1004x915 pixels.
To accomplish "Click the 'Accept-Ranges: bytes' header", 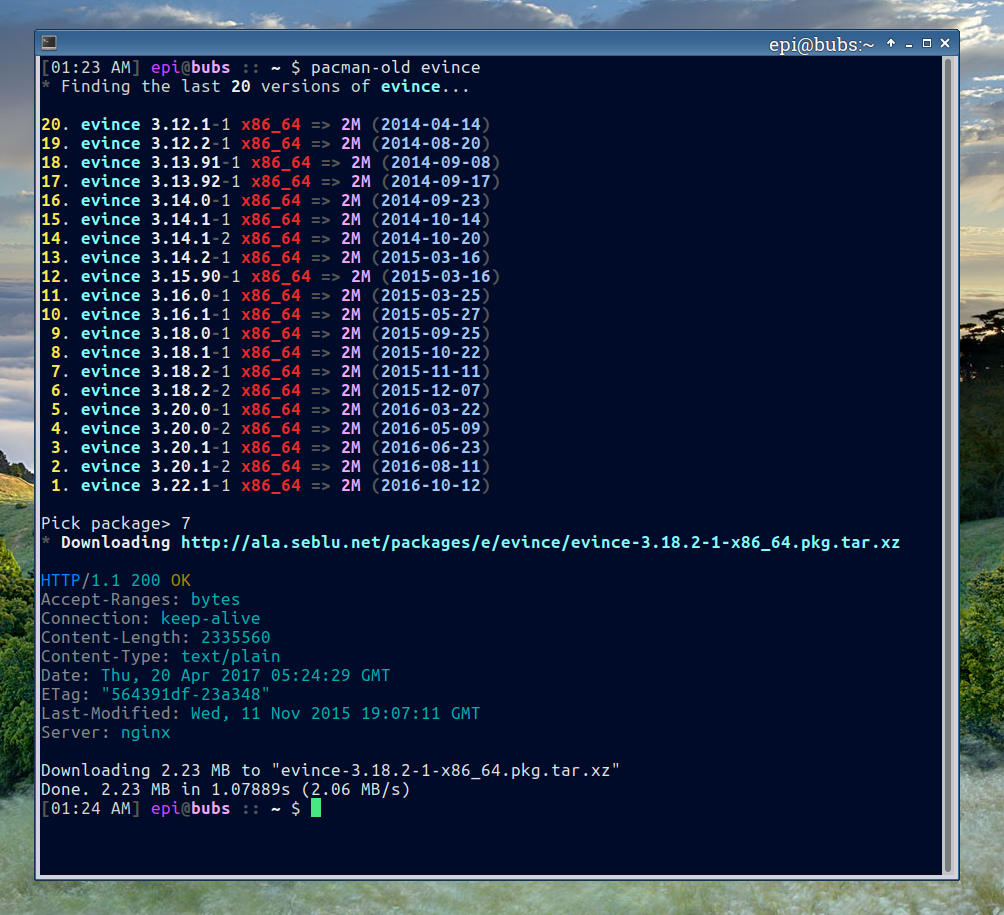I will 140,600.
